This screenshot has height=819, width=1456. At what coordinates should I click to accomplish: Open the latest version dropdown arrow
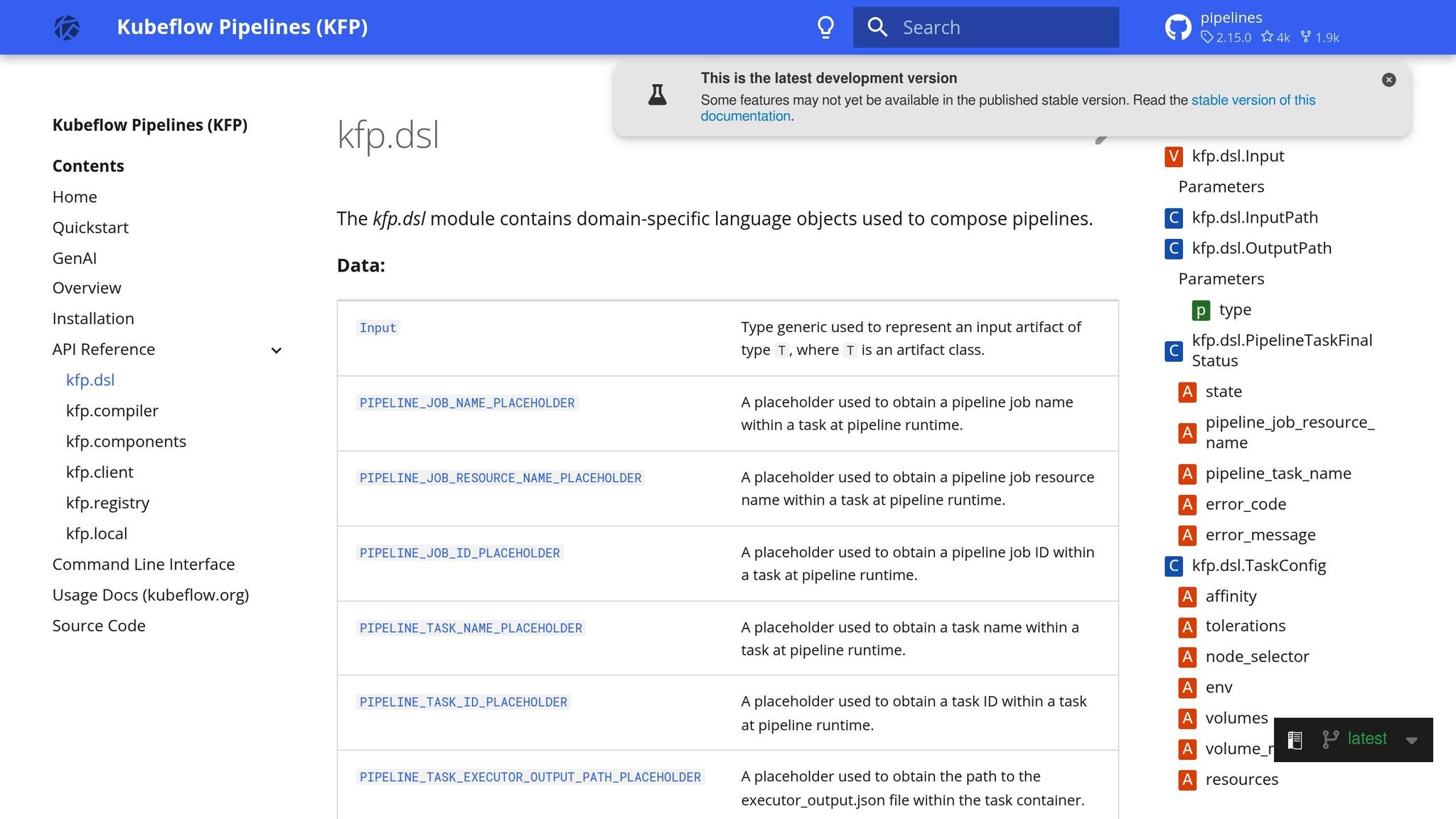(1411, 741)
